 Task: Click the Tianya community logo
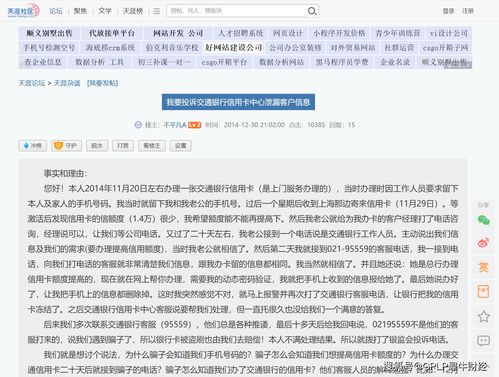click(23, 11)
